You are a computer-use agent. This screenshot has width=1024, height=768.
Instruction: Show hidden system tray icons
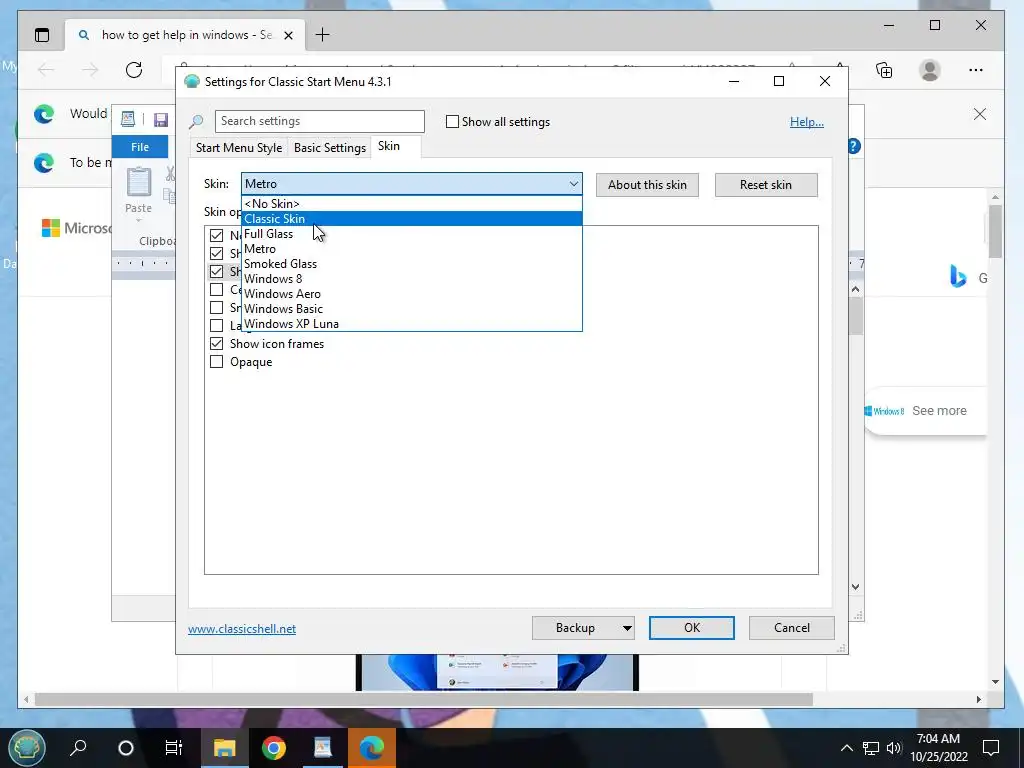pyautogui.click(x=846, y=748)
